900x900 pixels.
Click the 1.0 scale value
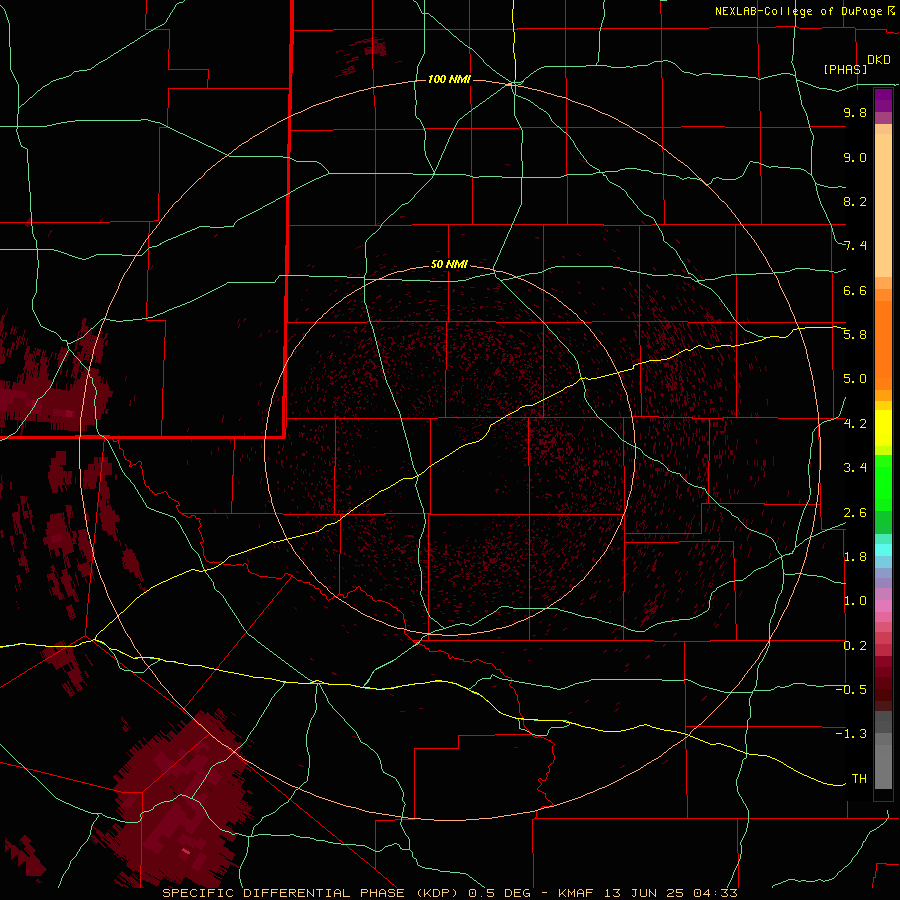click(x=855, y=601)
